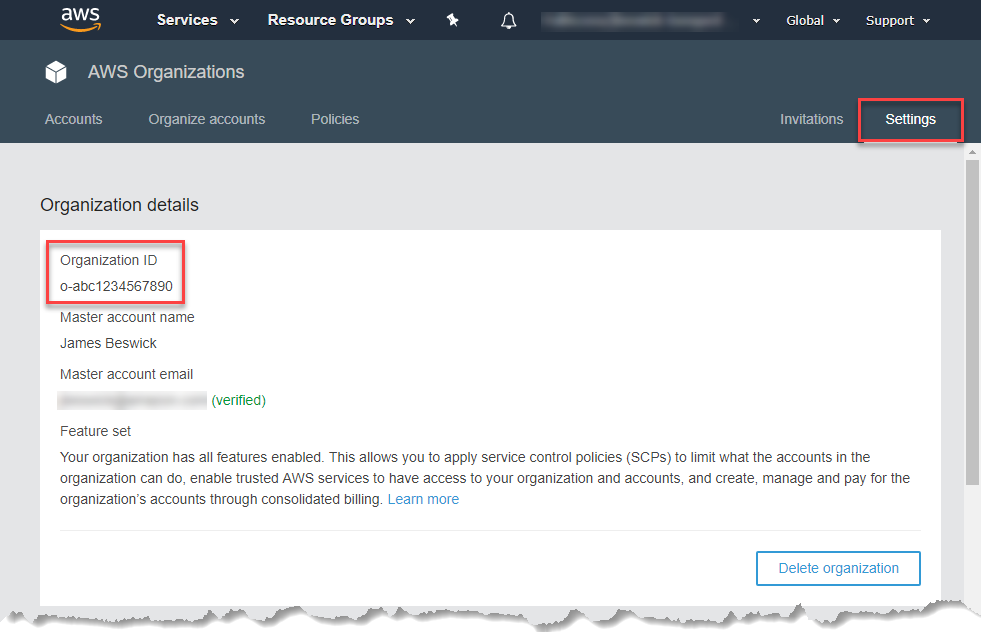Viewport: 981px width, 632px height.
Task: Click the scrollbar up arrow
Action: coord(972,151)
